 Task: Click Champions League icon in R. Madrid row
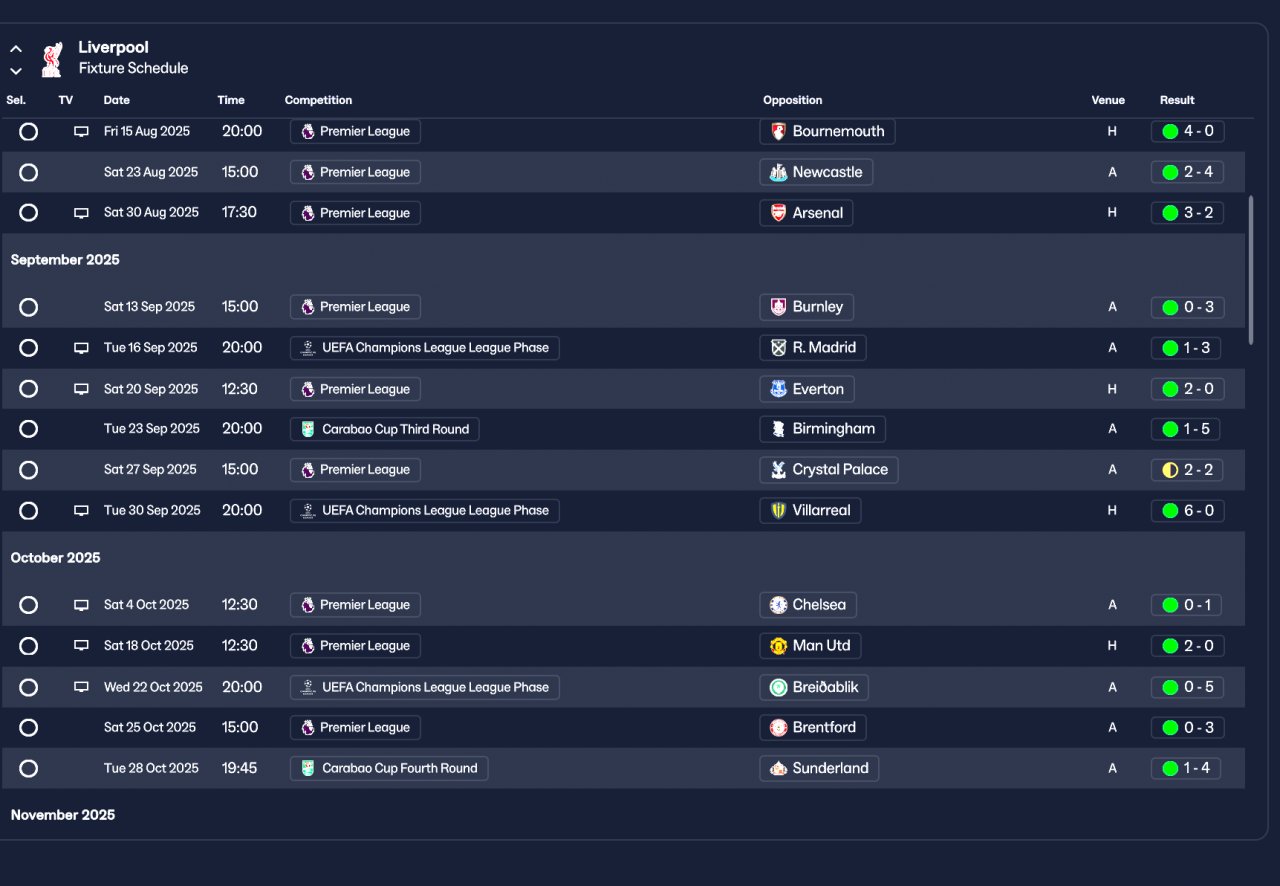point(308,348)
